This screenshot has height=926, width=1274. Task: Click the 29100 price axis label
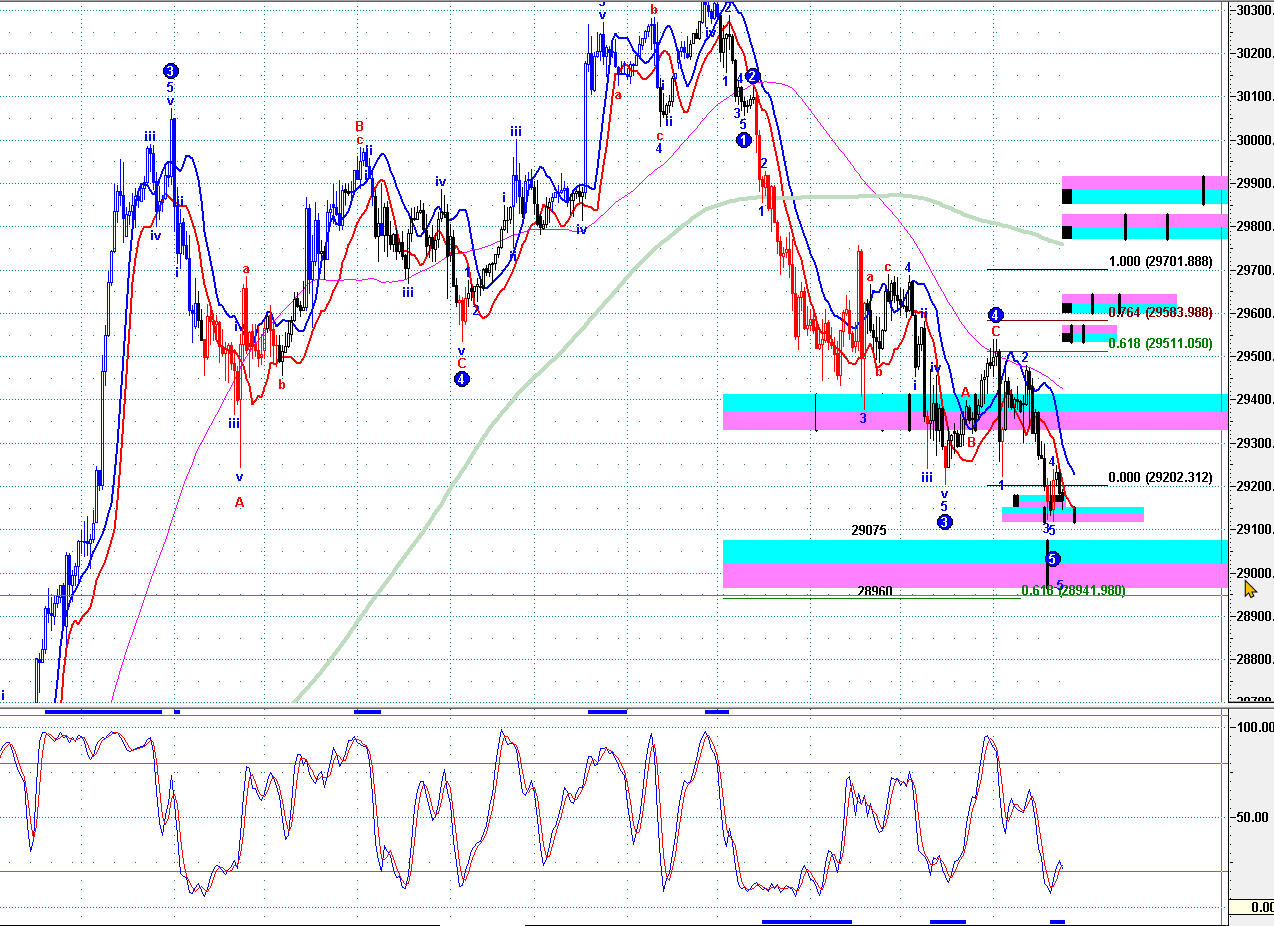click(x=1254, y=530)
